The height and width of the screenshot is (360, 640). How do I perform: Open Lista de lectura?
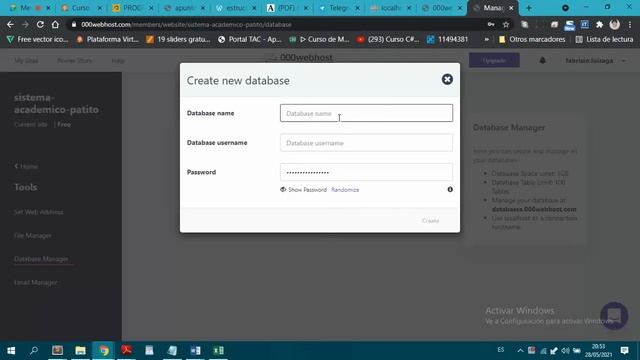pos(604,39)
